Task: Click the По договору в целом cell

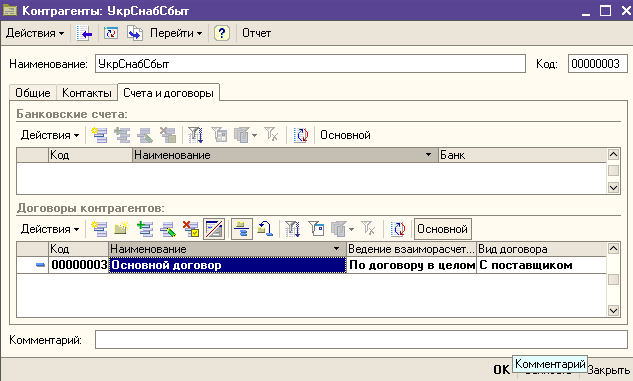Action: (412, 265)
